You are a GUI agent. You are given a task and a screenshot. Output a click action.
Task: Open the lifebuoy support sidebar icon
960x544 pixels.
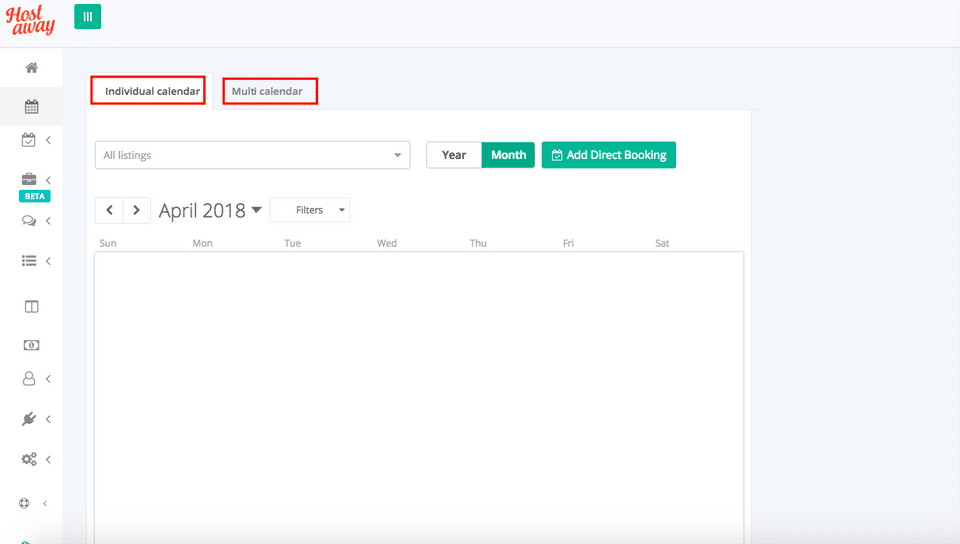tap(24, 503)
